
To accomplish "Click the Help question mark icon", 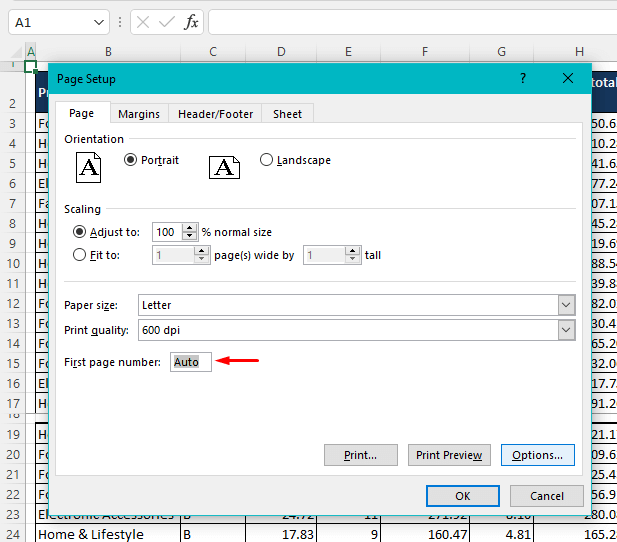I will point(523,78).
